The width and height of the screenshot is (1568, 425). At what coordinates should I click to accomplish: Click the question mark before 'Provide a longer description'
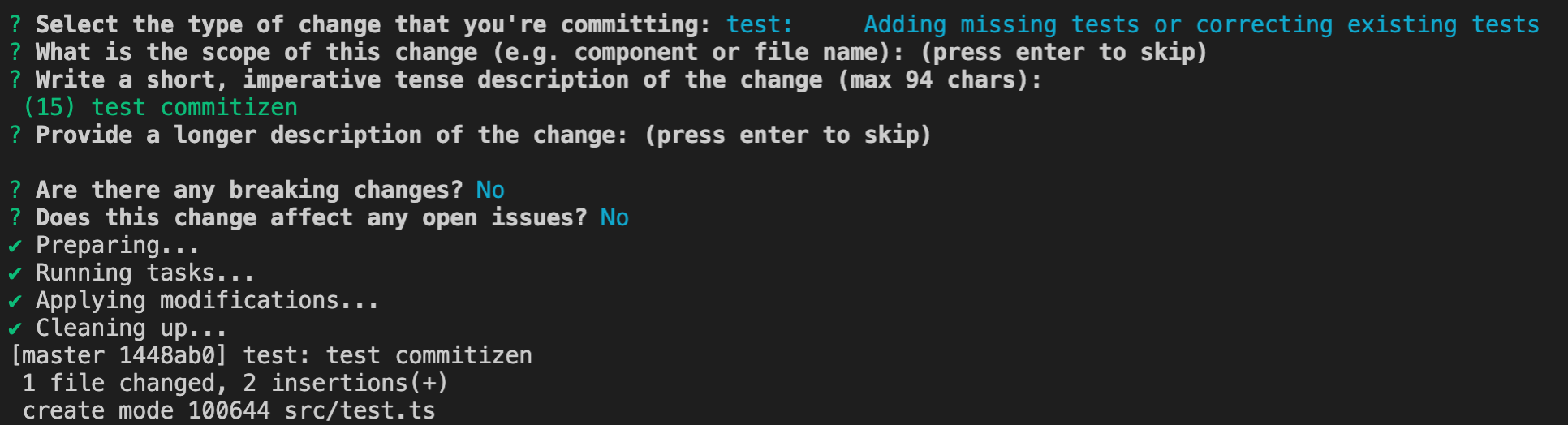[x=15, y=135]
